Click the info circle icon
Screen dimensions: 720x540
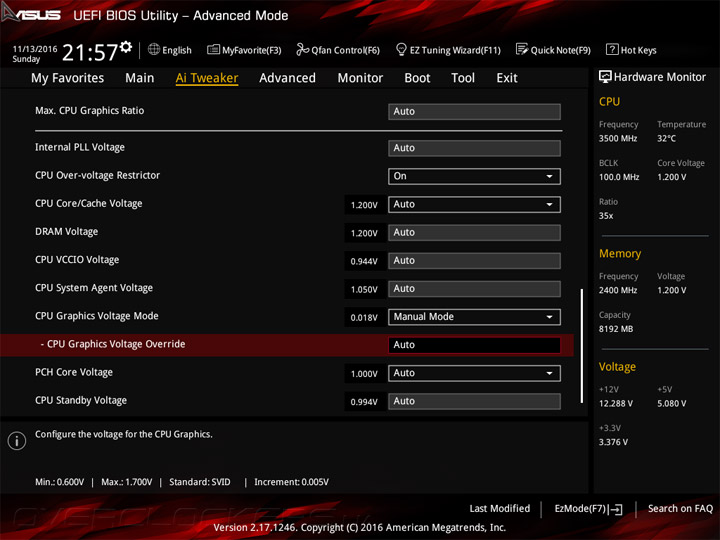(17, 441)
